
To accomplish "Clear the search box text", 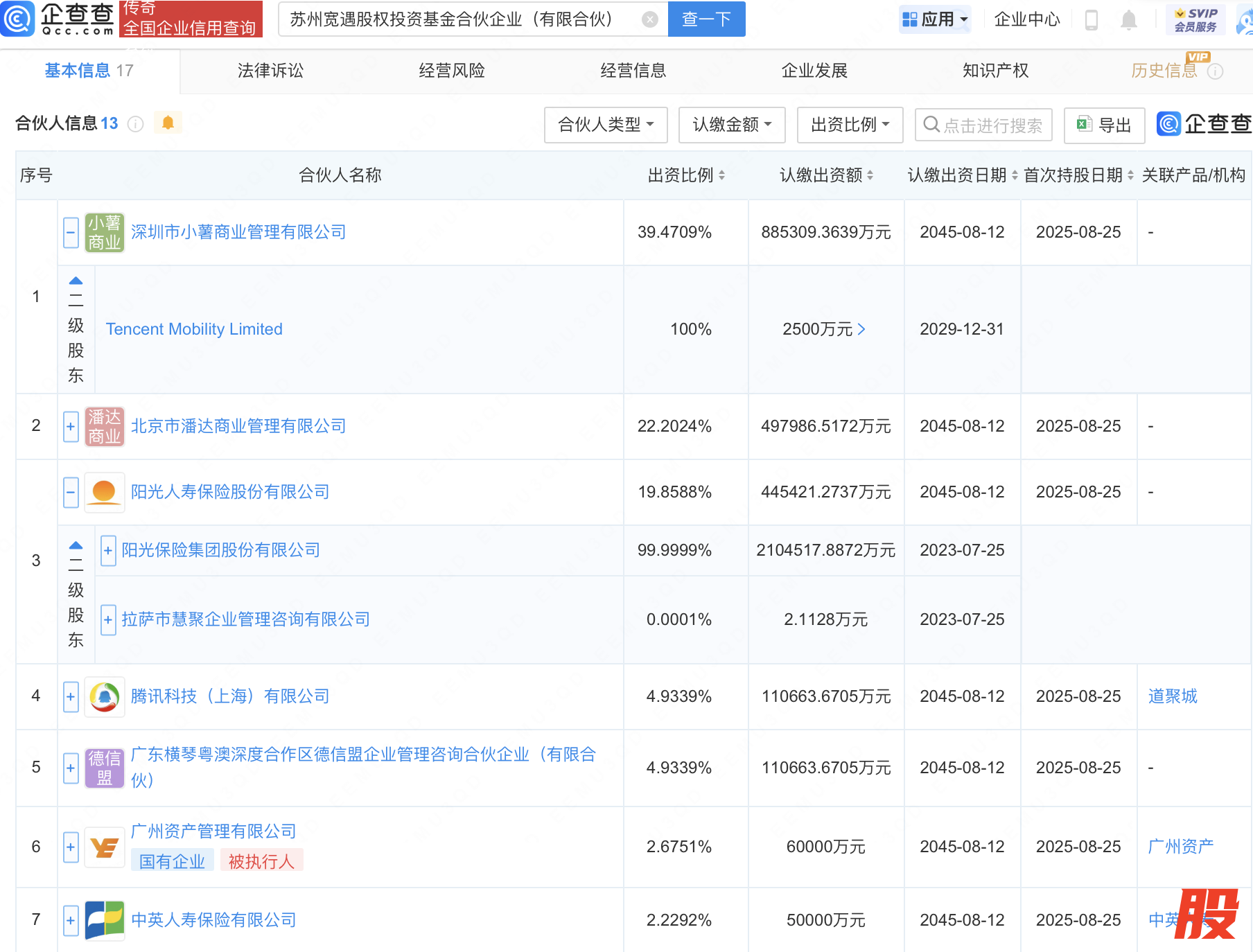I will point(649,19).
